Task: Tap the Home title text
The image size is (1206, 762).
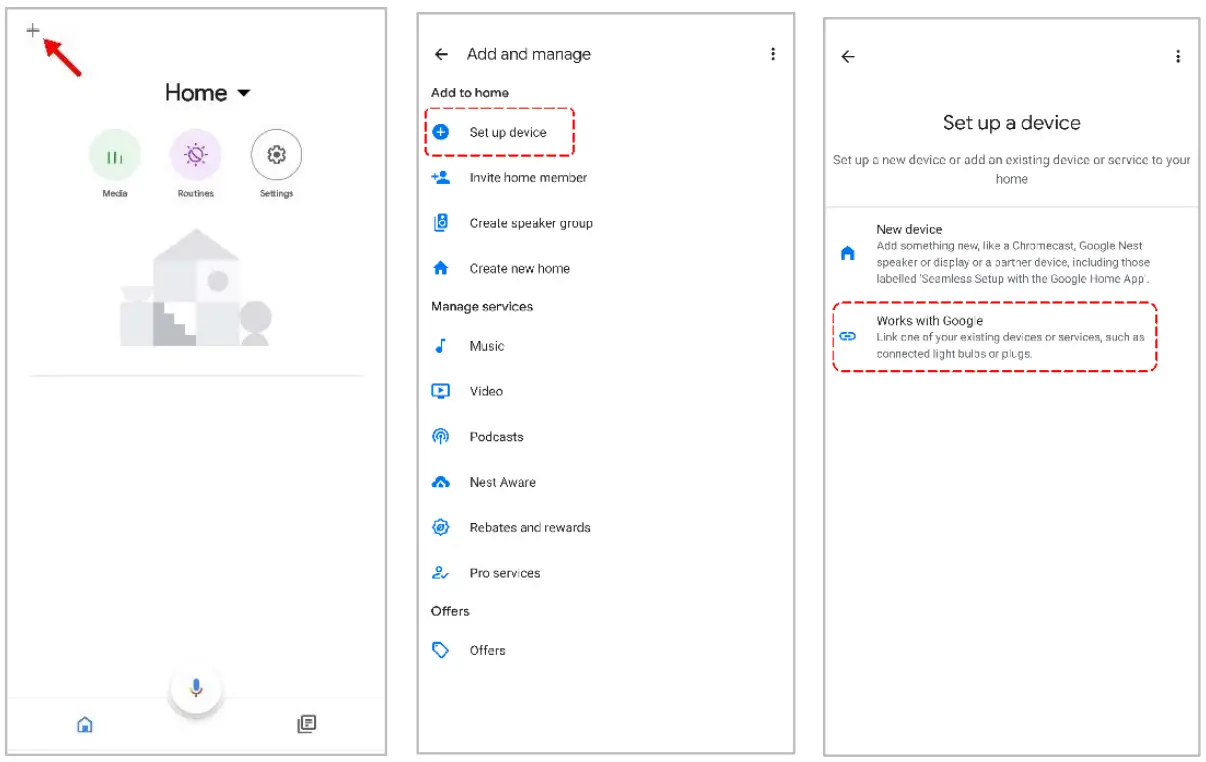Action: tap(196, 93)
